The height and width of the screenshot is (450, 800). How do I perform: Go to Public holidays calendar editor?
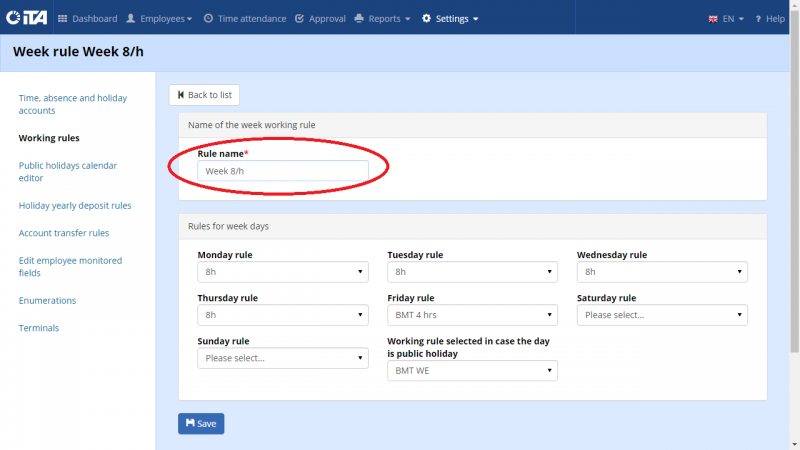68,171
